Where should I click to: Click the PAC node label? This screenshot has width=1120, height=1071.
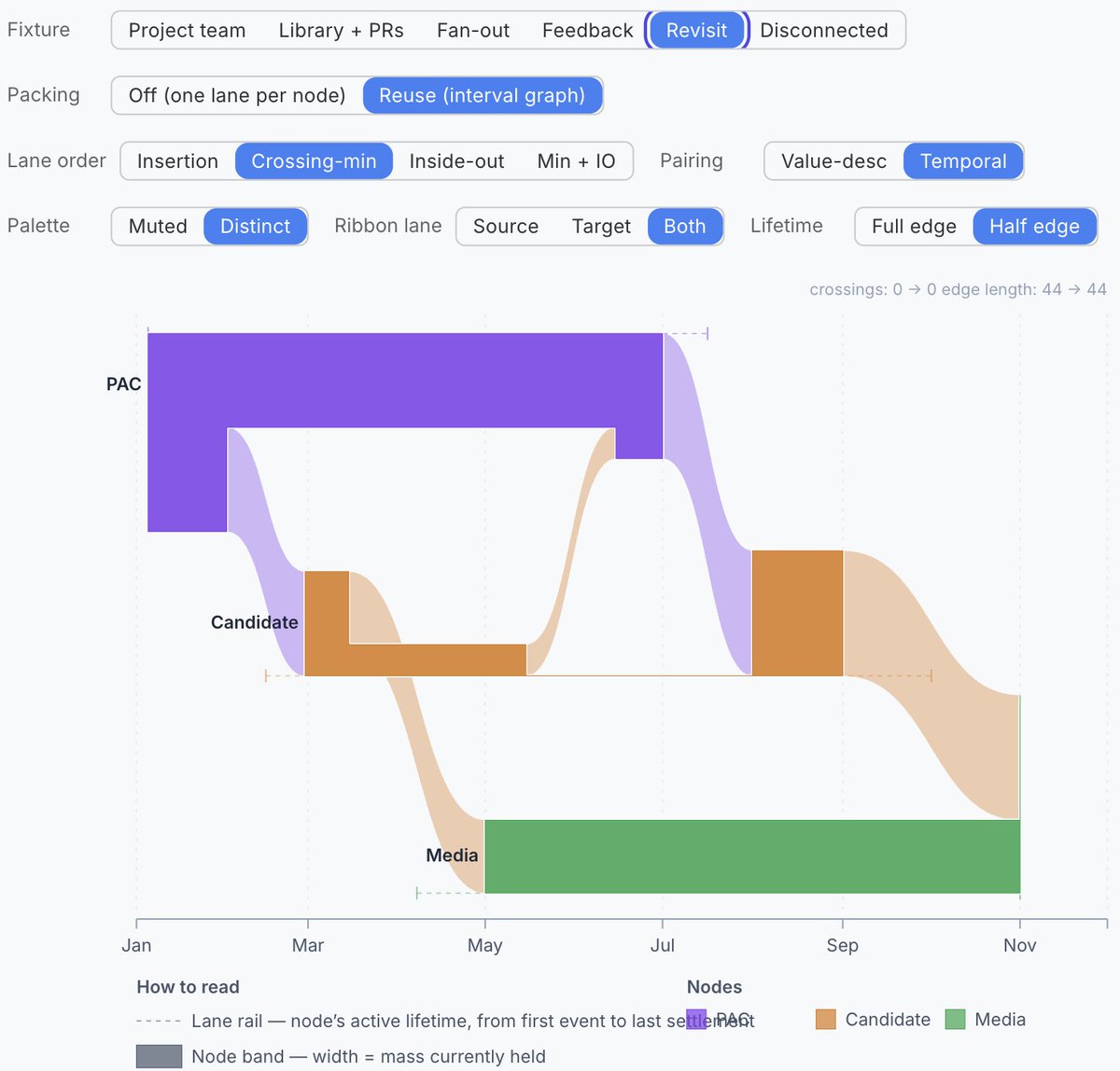pos(123,384)
